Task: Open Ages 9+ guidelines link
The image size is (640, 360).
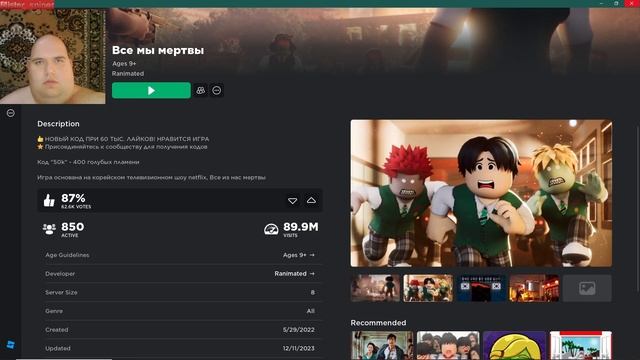Action: point(299,255)
